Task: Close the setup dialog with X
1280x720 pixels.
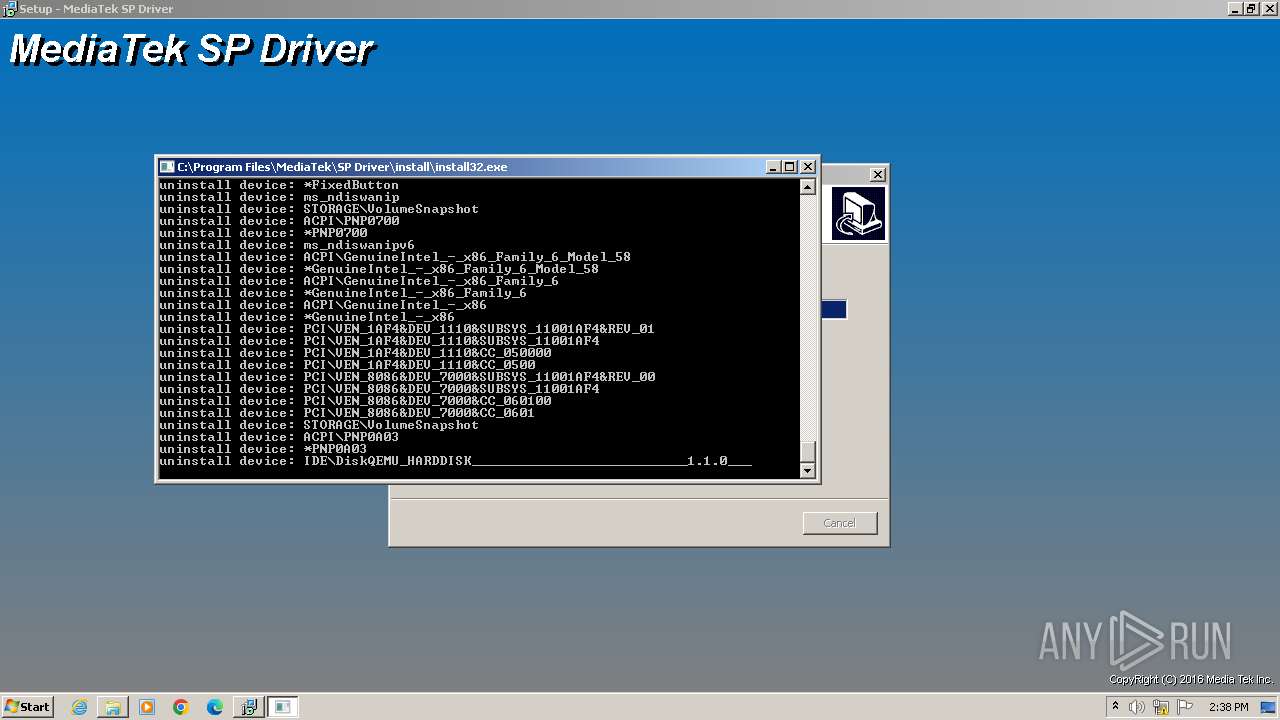Action: pyautogui.click(x=877, y=174)
